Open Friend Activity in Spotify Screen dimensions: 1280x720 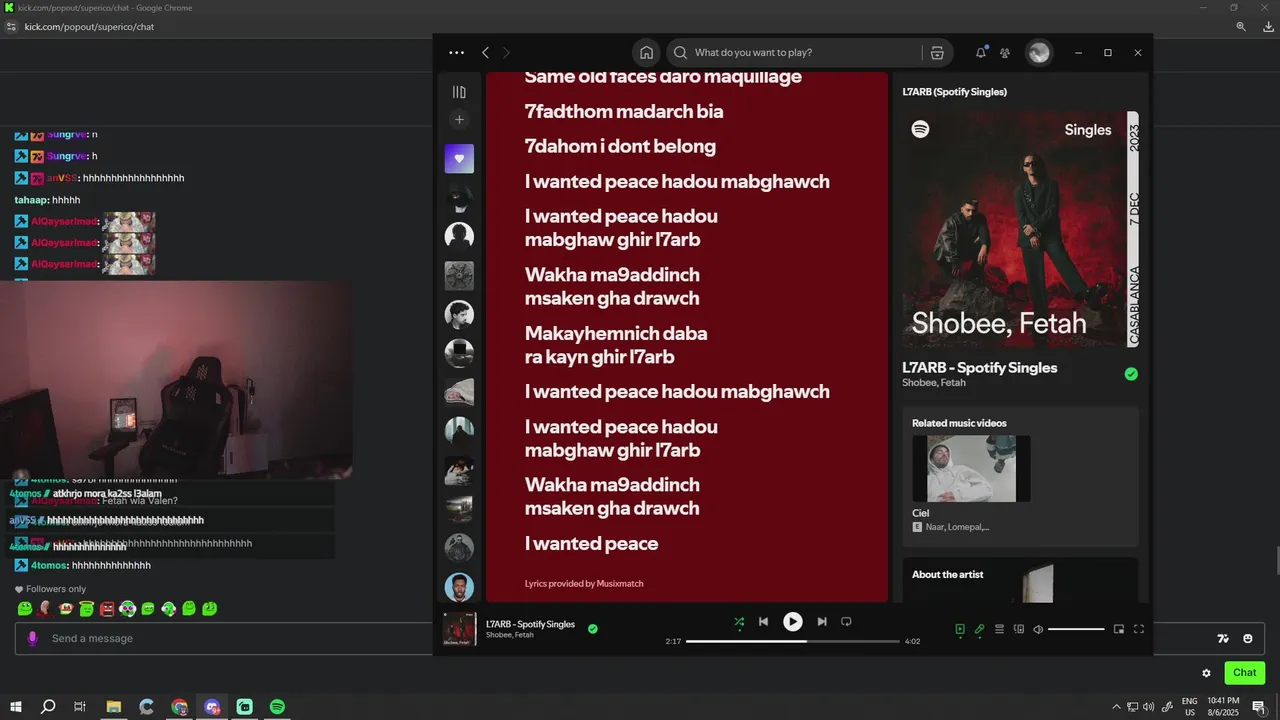pyautogui.click(x=1005, y=52)
